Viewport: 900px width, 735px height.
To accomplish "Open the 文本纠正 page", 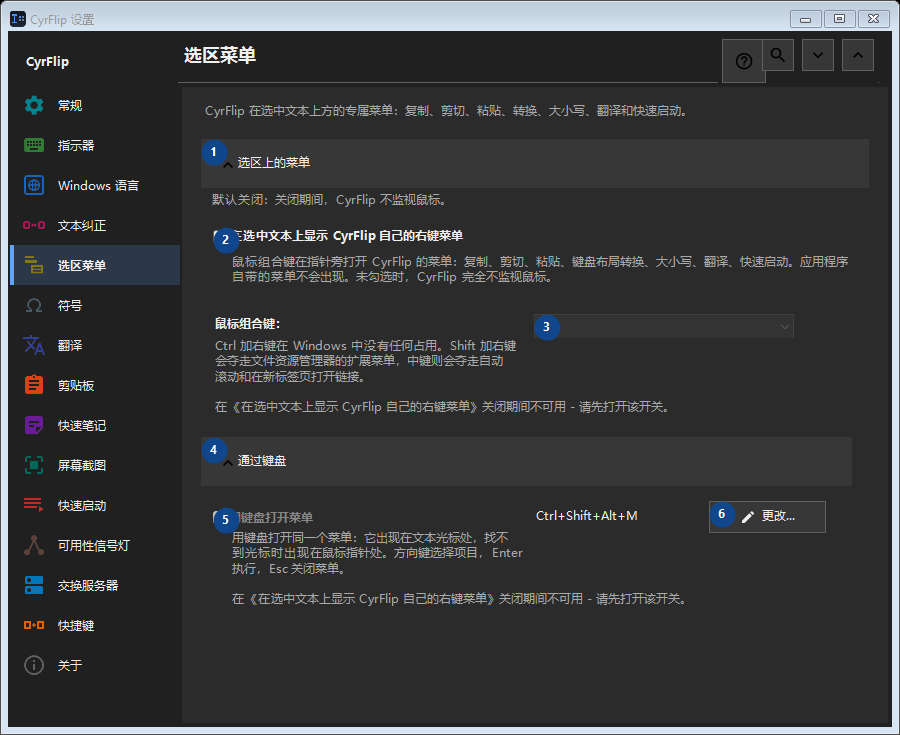I will [95, 225].
